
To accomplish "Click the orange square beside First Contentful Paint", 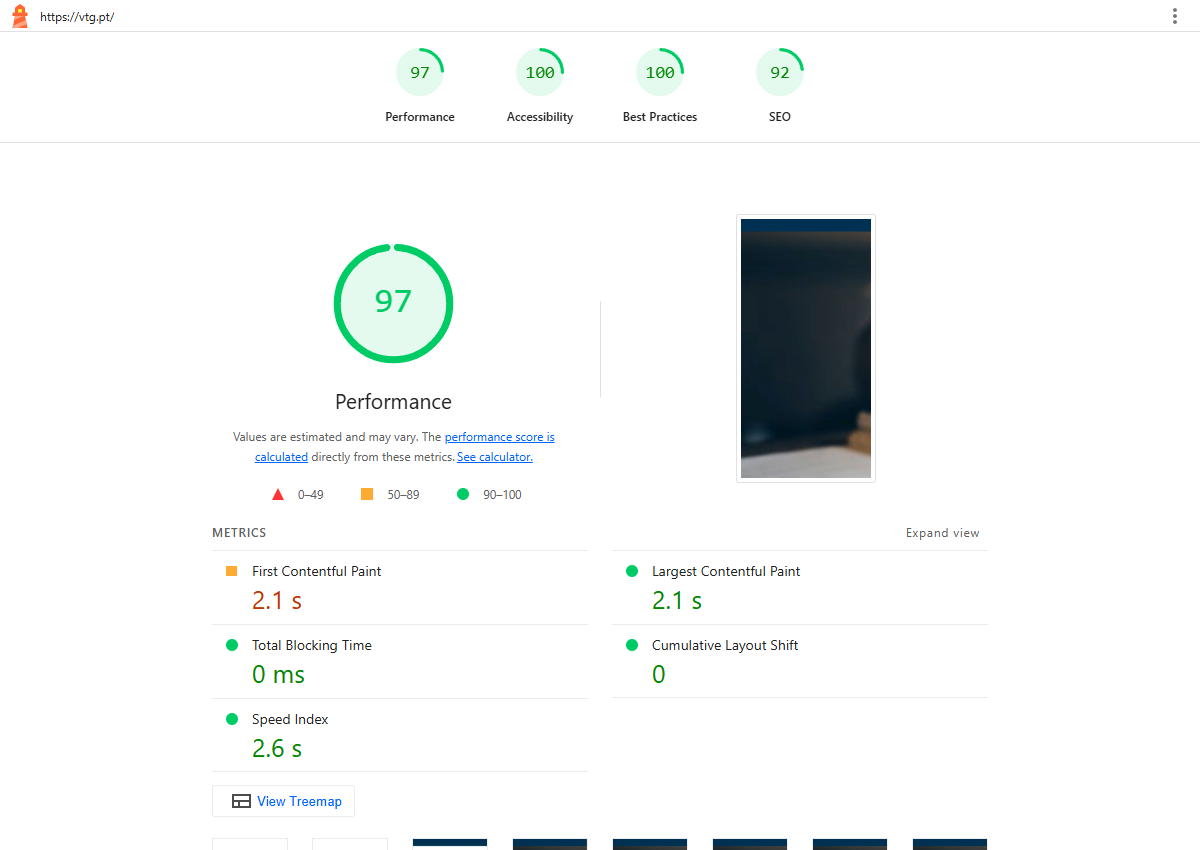I will 232,571.
